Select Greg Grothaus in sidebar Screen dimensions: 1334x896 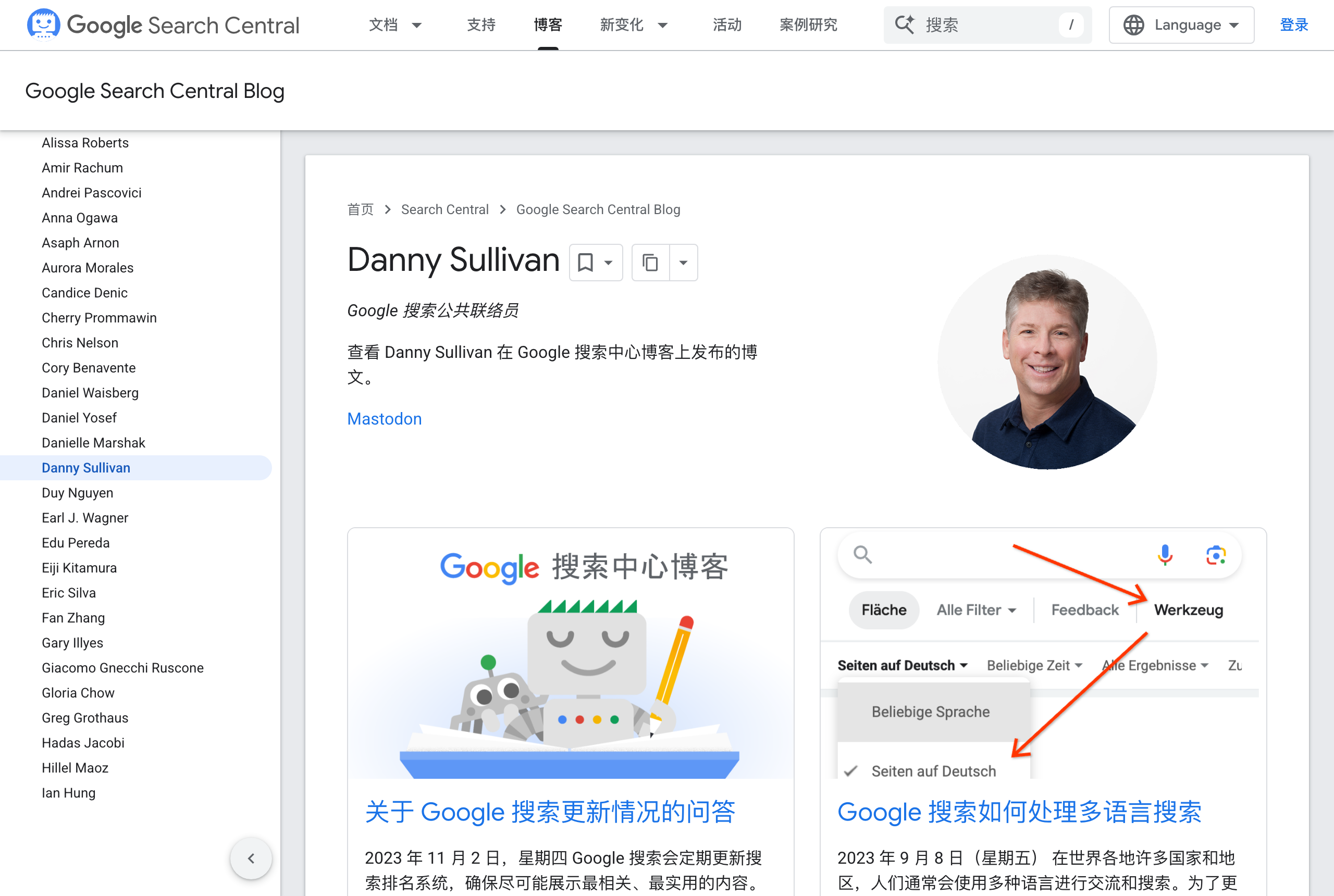(84, 718)
